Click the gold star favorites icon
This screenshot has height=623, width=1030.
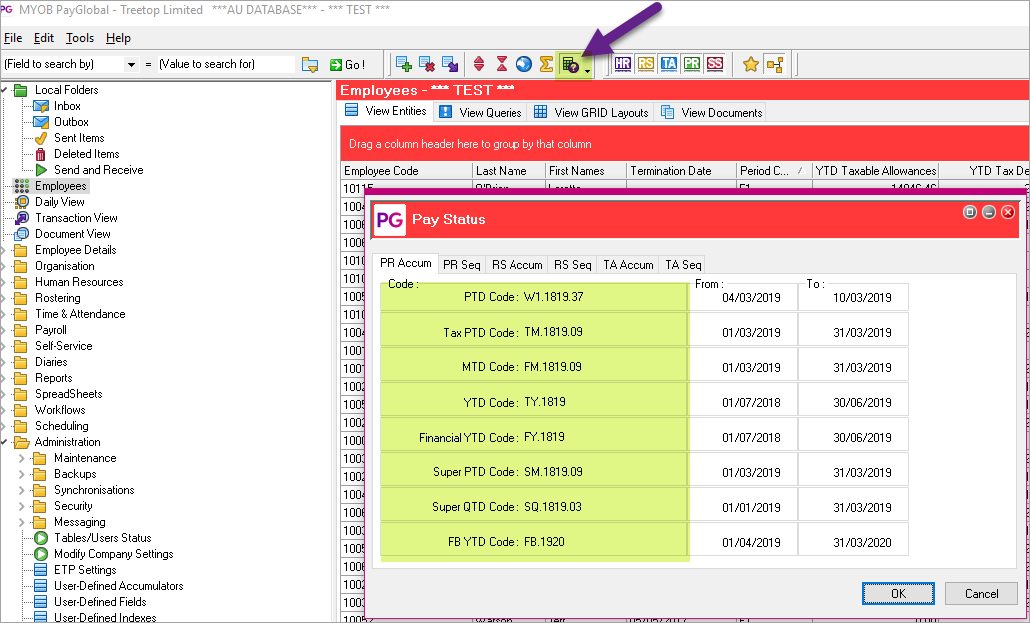tap(751, 64)
